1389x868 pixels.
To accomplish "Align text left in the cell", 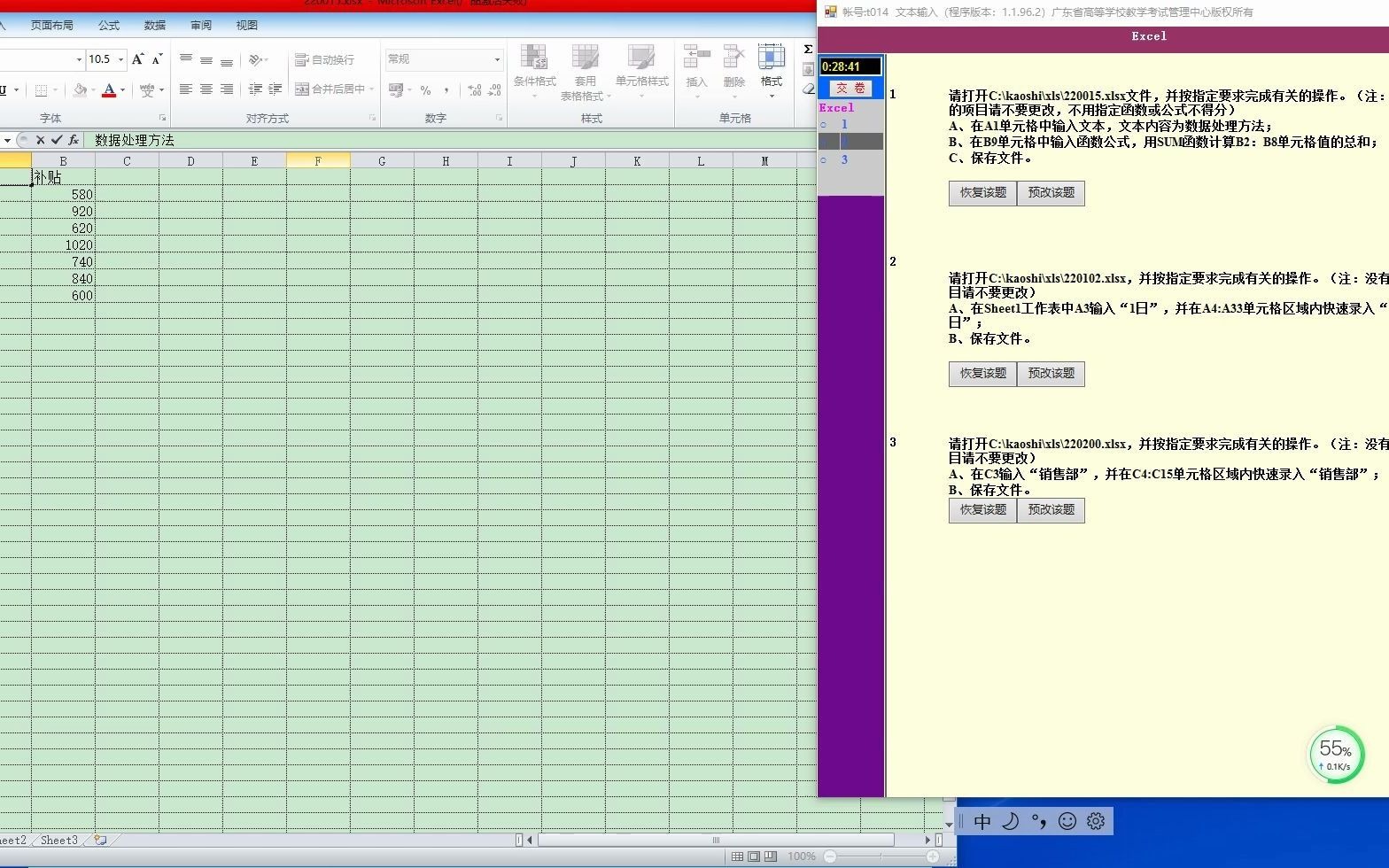I will [x=186, y=89].
